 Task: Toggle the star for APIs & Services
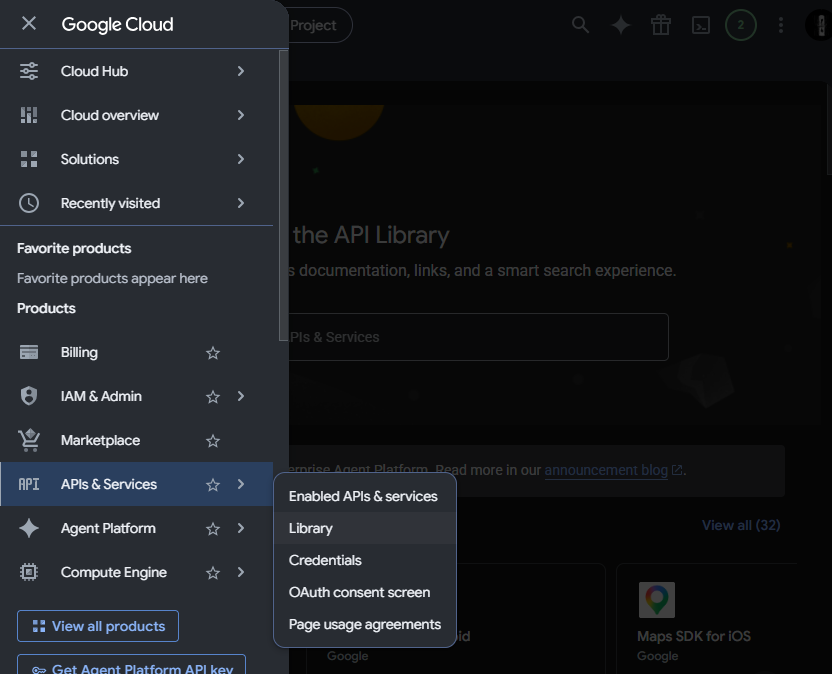[x=213, y=485]
